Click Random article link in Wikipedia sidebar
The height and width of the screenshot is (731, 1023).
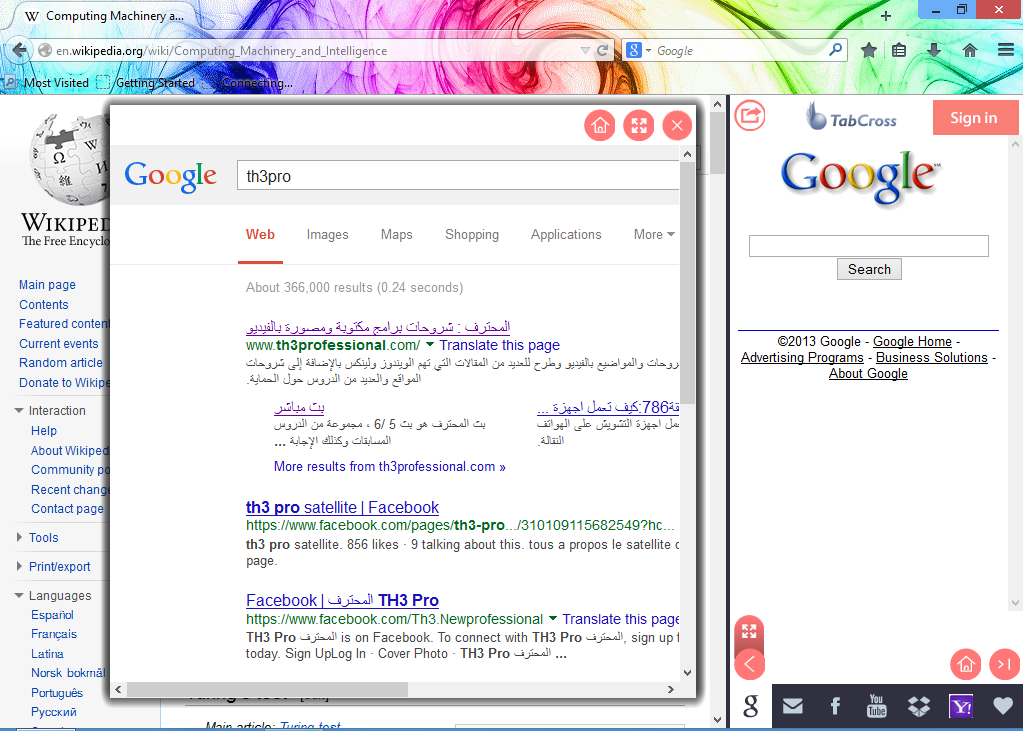pyautogui.click(x=61, y=363)
